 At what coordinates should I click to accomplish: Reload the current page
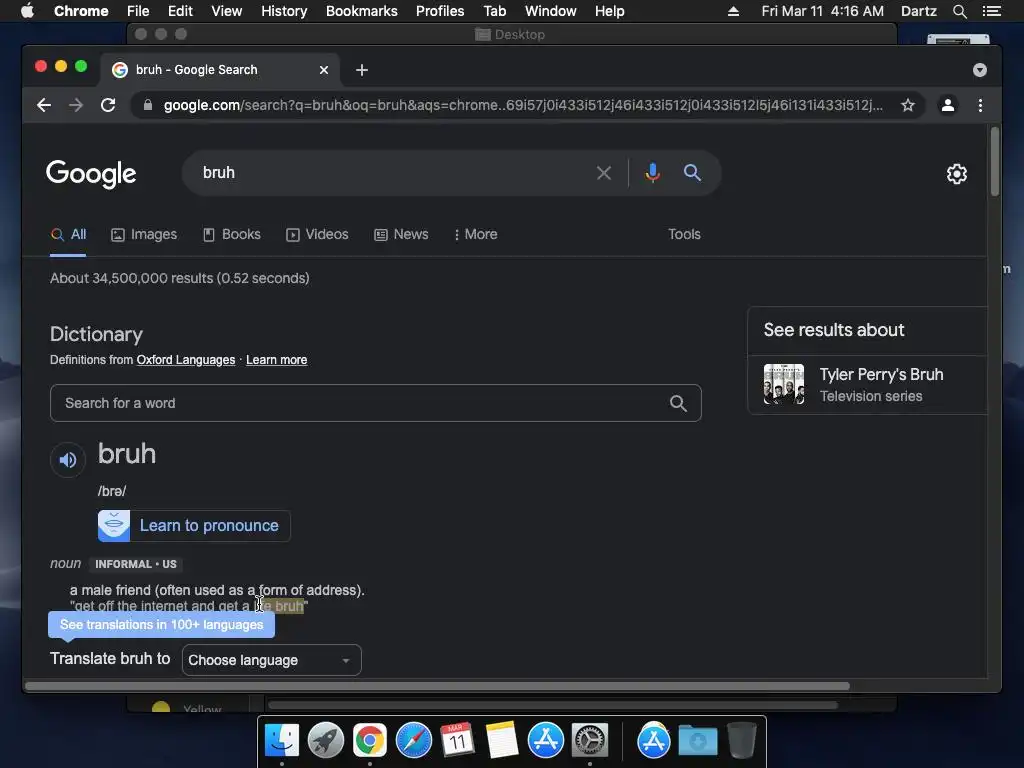point(108,105)
